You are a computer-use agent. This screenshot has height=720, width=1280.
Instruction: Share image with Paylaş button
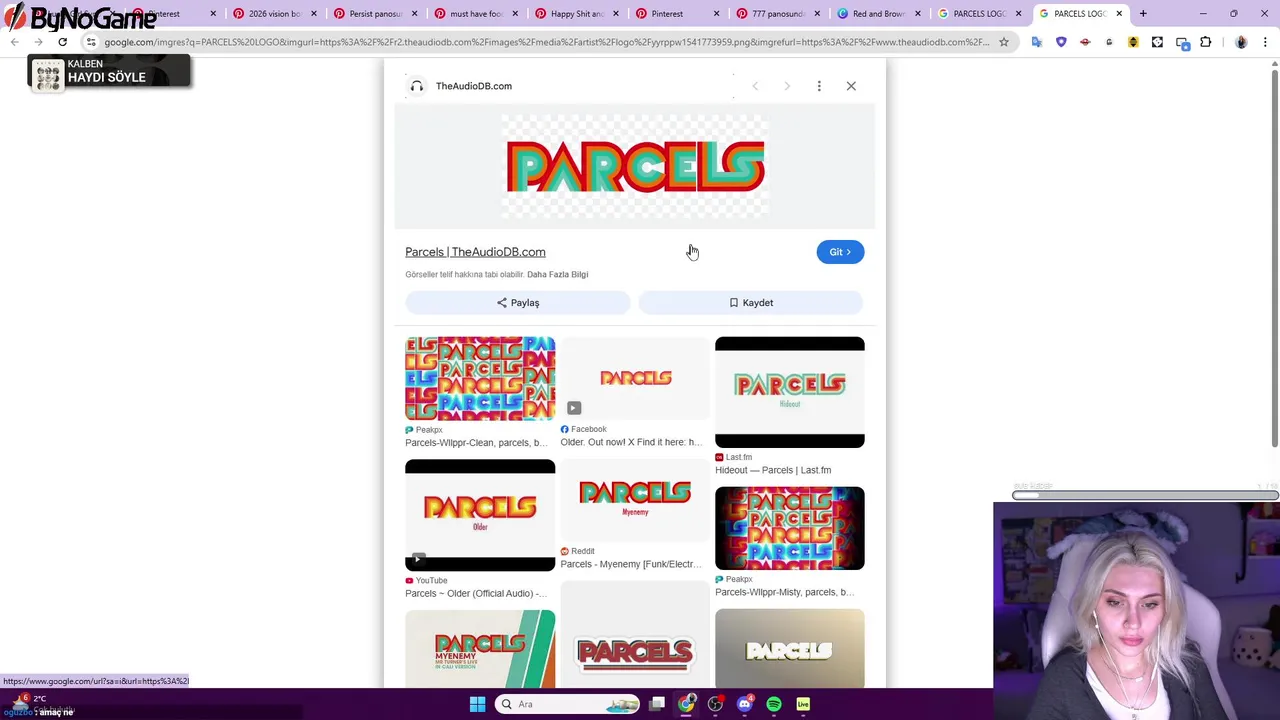(x=518, y=303)
